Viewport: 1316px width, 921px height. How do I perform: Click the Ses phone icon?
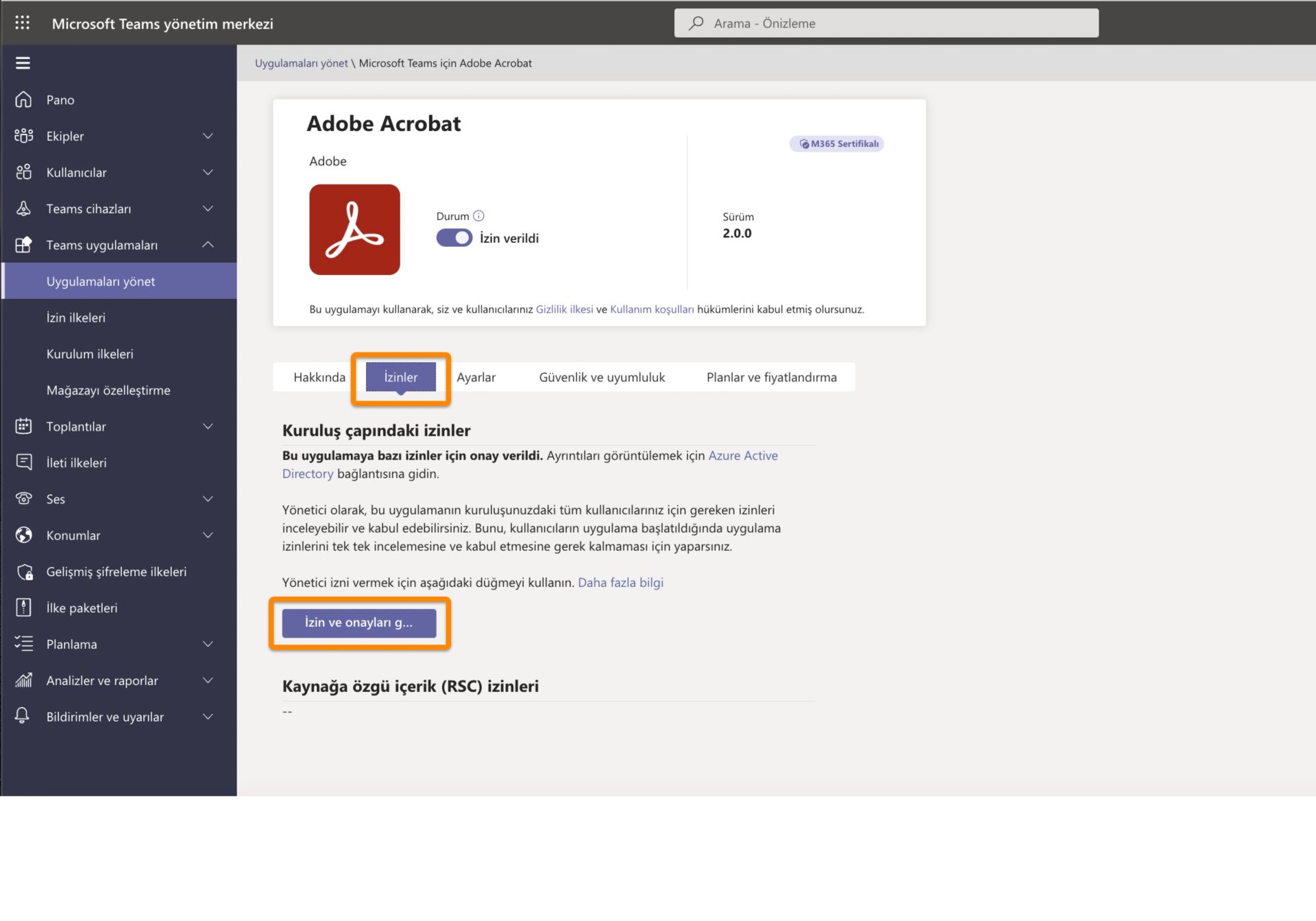23,499
